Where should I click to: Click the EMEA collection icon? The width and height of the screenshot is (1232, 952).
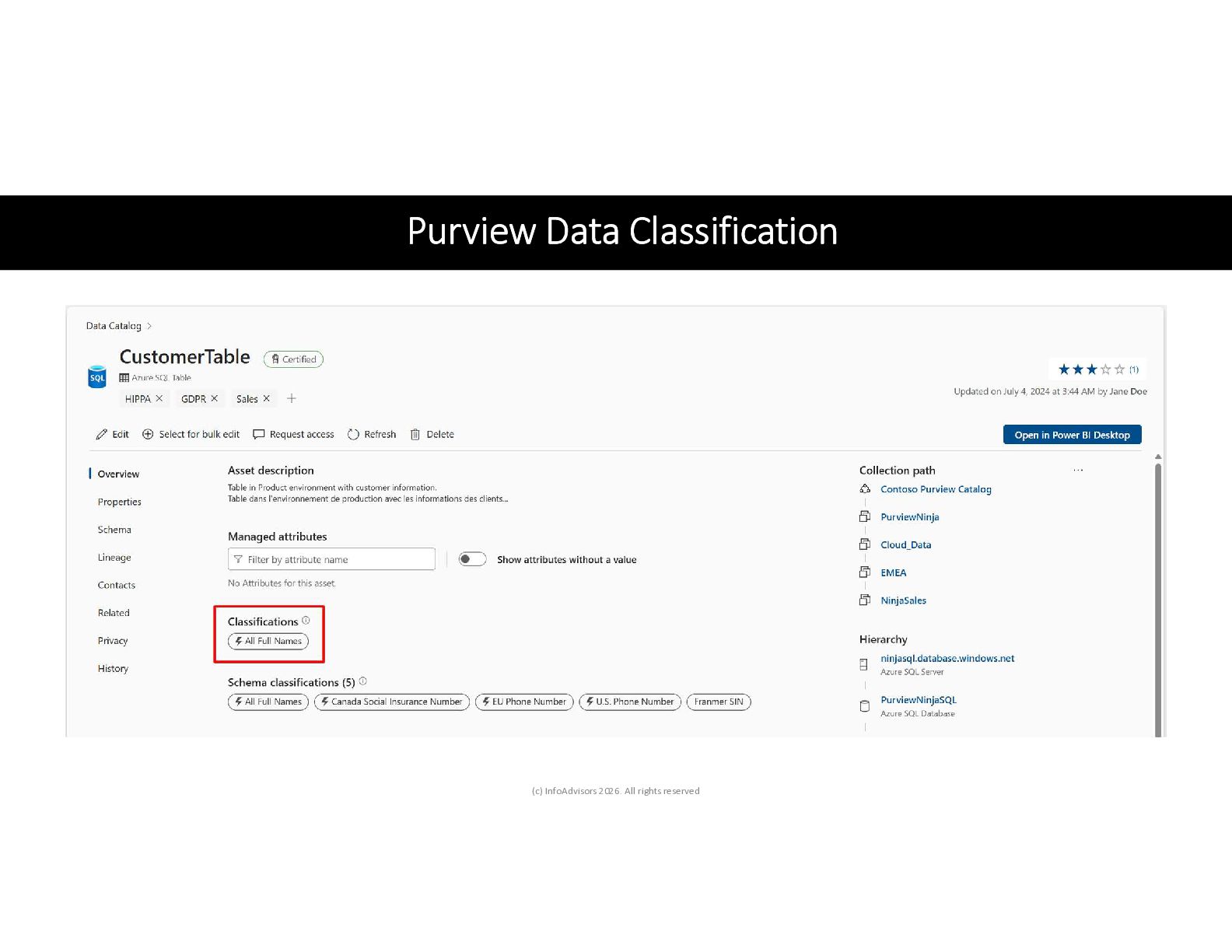[865, 572]
